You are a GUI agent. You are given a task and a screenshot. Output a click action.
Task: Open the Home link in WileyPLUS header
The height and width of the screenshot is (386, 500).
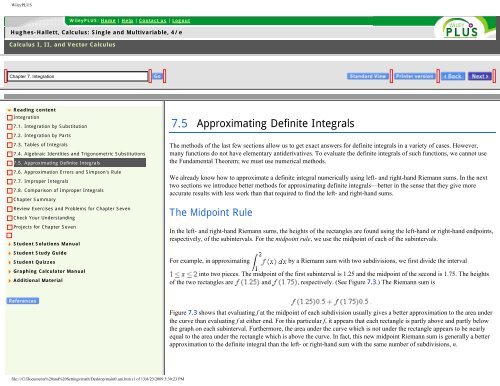tap(108, 21)
